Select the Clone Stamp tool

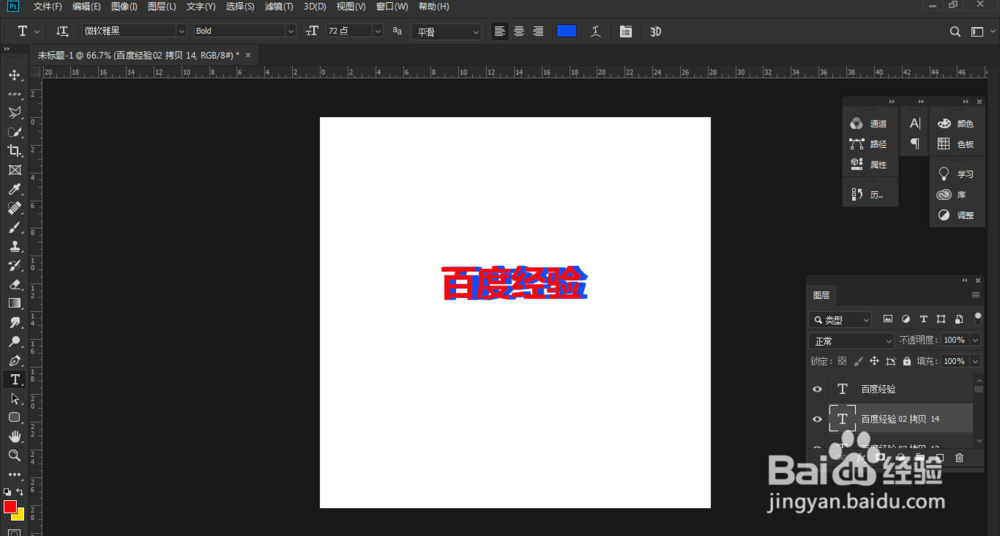click(x=15, y=246)
